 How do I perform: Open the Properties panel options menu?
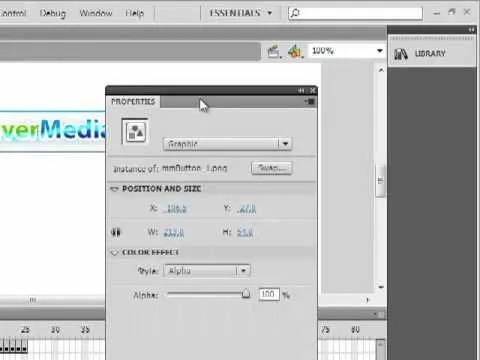click(x=310, y=101)
